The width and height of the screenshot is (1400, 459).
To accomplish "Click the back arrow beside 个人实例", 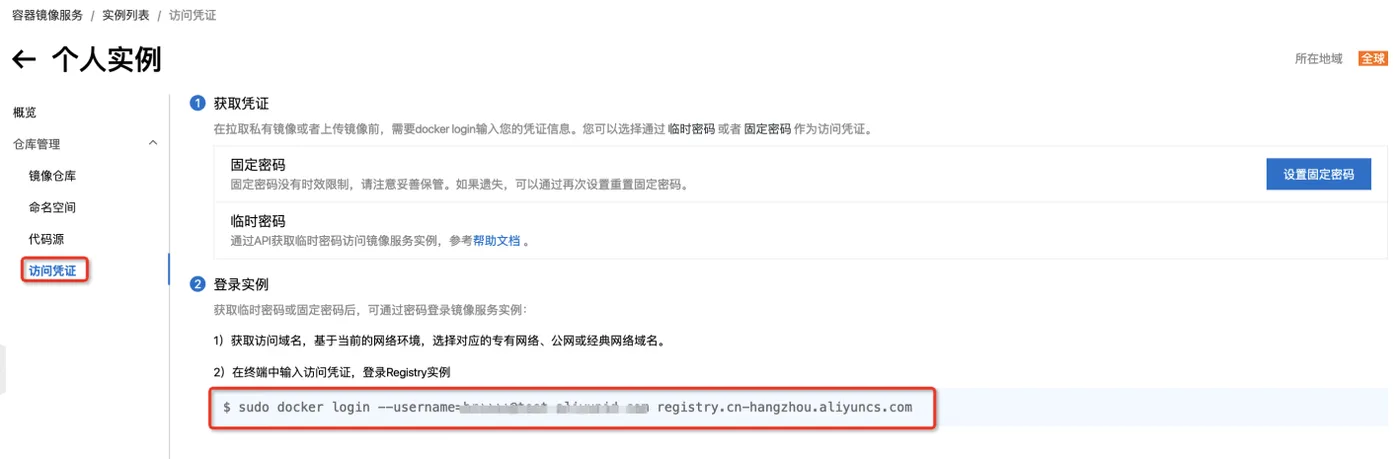I will [24, 60].
